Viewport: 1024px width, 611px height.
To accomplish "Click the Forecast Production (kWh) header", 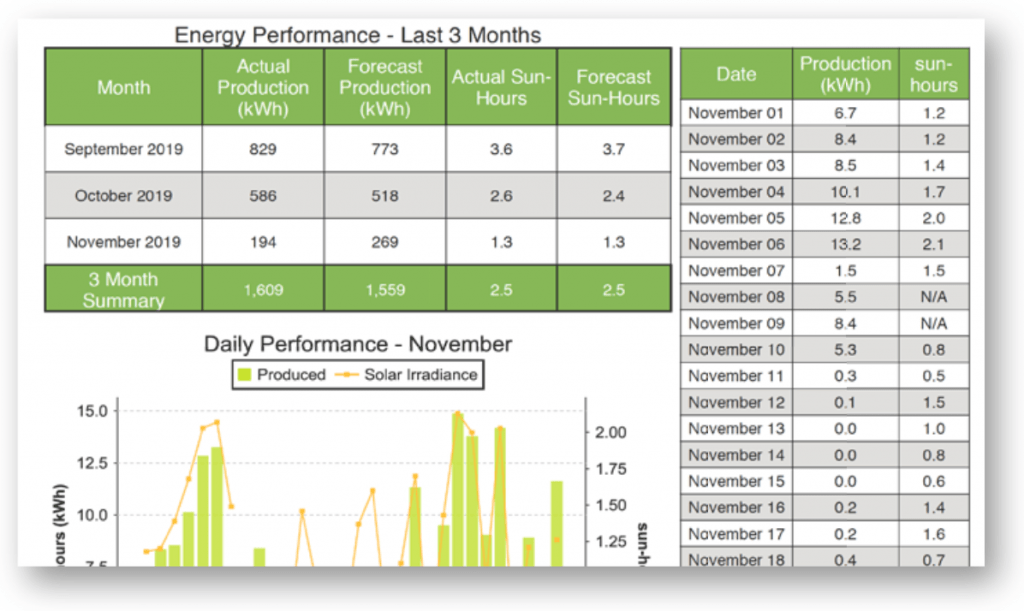I will (x=384, y=86).
